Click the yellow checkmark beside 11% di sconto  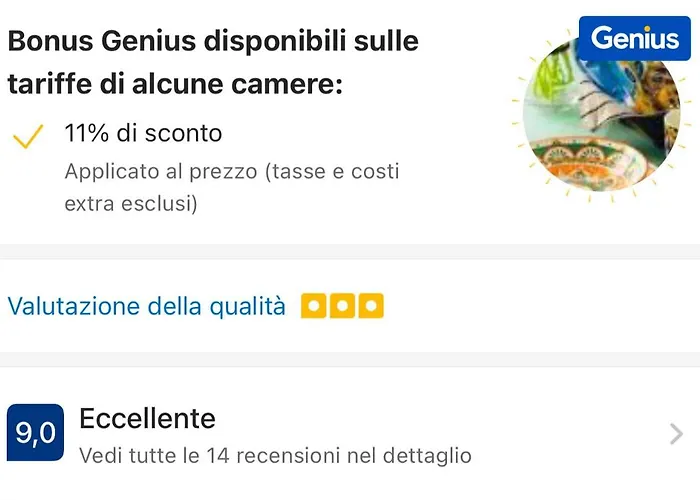pyautogui.click(x=28, y=137)
